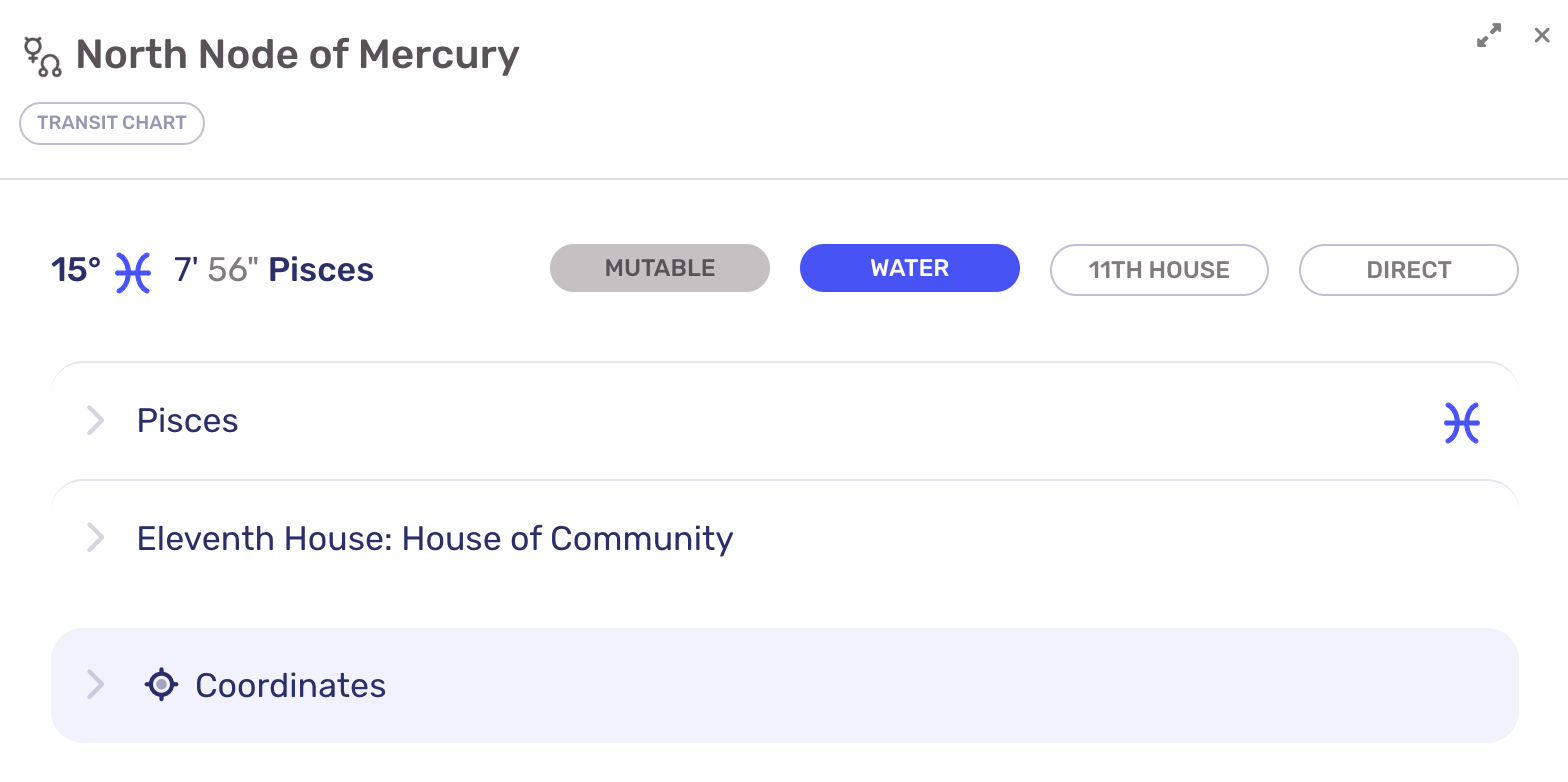Click the Coordinates target crosshair icon
This screenshot has height=782, width=1568.
point(161,685)
